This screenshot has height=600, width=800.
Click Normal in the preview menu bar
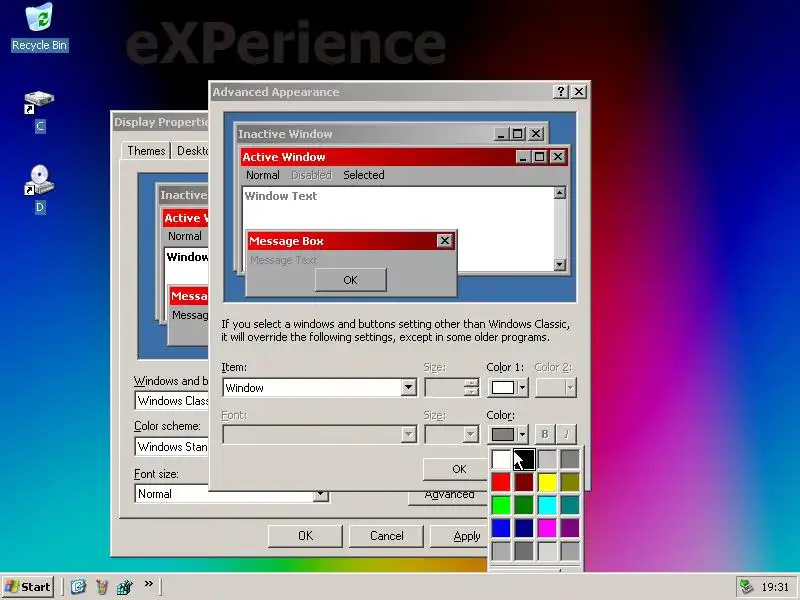(263, 175)
